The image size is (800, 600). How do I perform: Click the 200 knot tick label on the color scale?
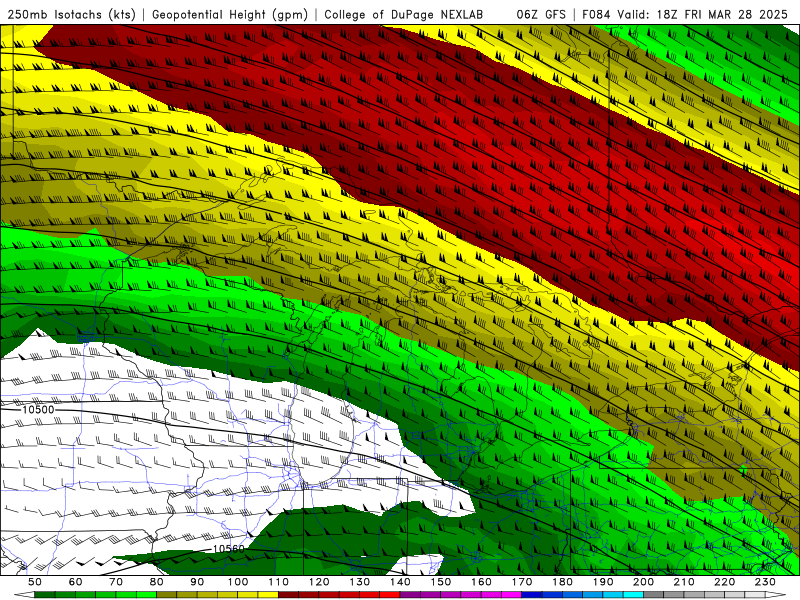643,582
